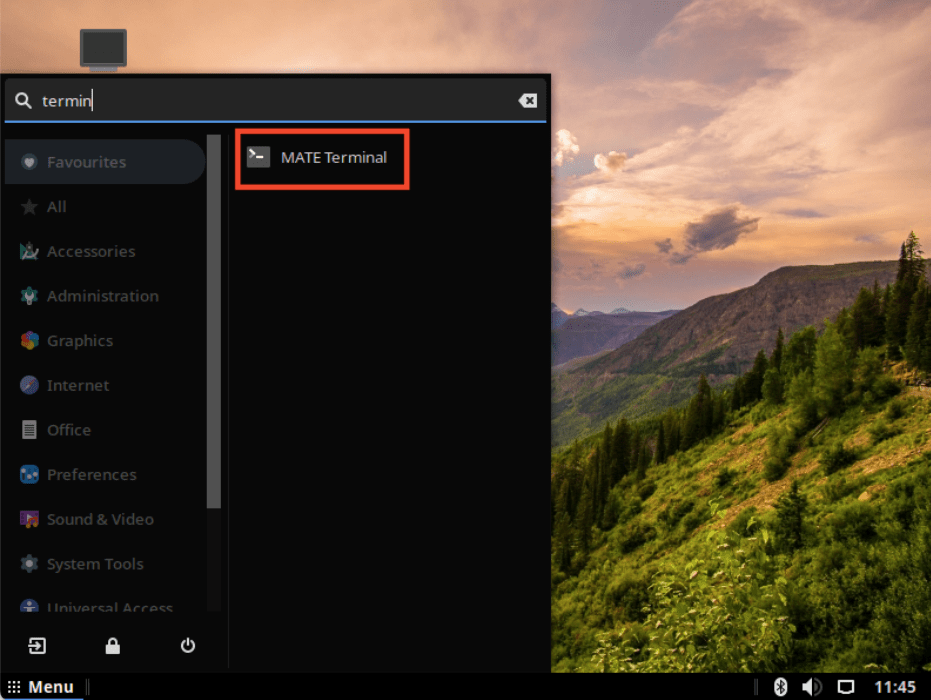This screenshot has width=931, height=700.
Task: Clear the search field text
Action: click(527, 101)
